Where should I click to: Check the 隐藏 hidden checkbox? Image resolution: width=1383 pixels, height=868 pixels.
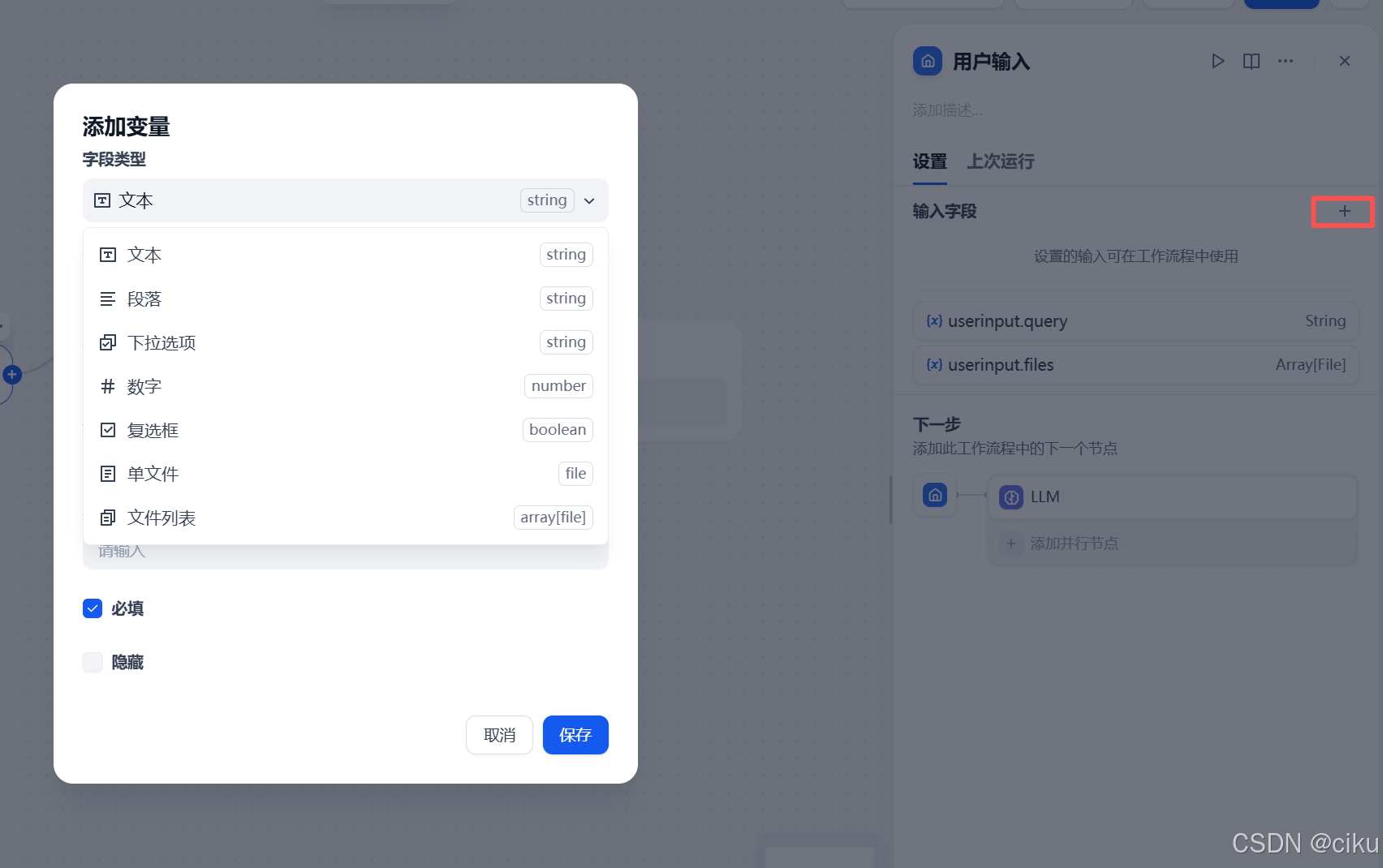click(93, 662)
